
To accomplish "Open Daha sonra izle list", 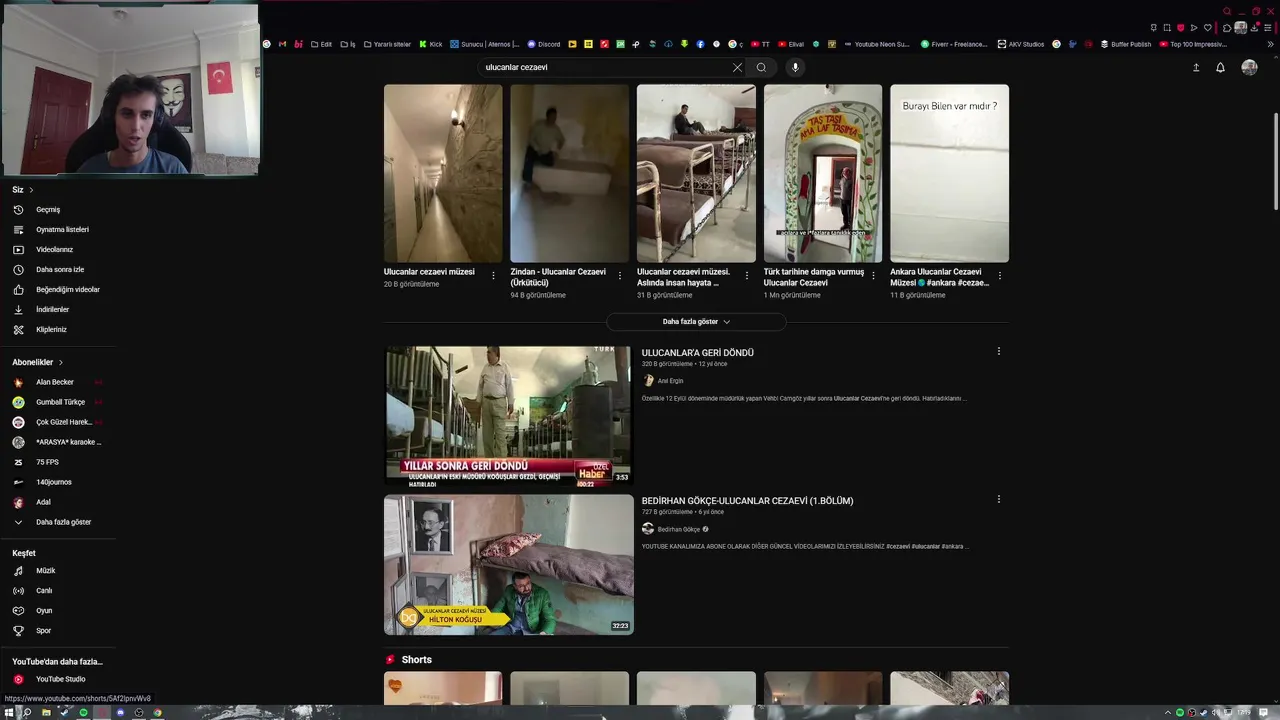I will [58, 269].
